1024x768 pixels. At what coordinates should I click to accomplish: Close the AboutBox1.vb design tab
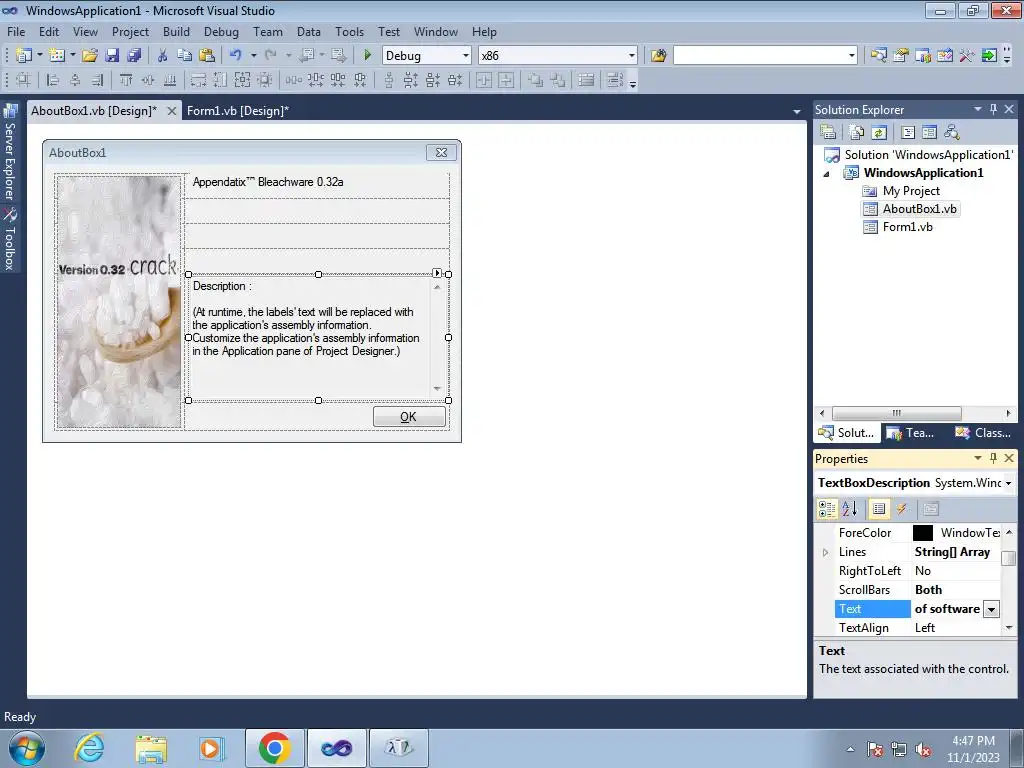point(172,111)
